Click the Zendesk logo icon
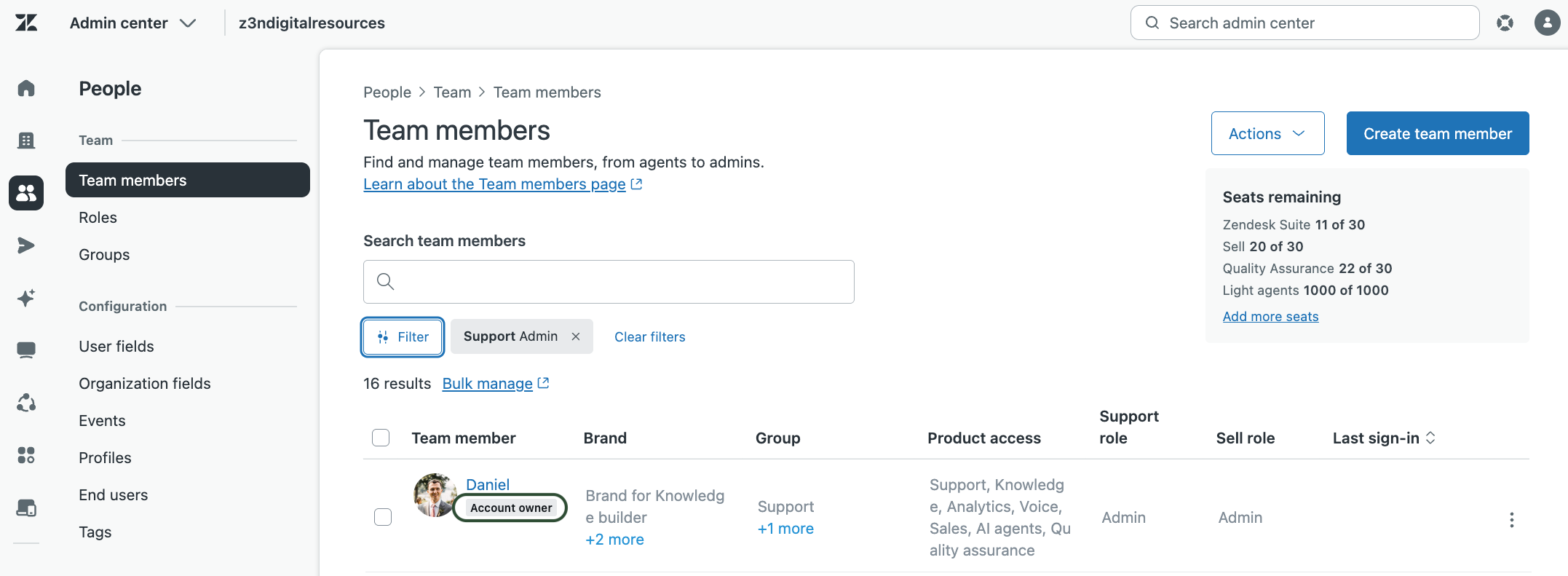Image resolution: width=1568 pixels, height=576 pixels. [26, 23]
